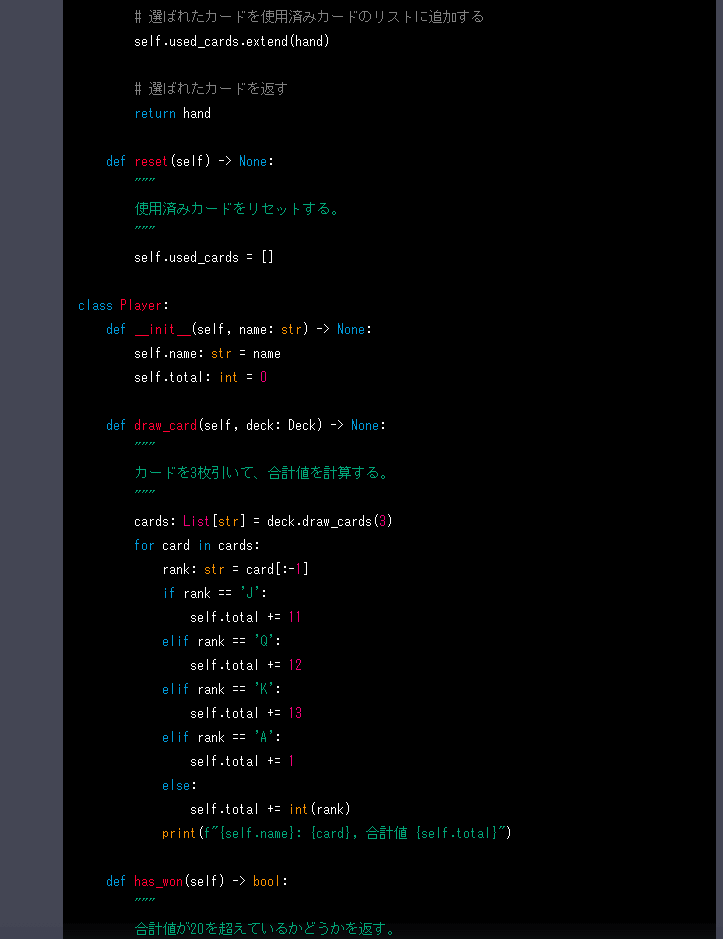Click the 'def reset(self) -> None:' line
723x939 pixels.
[190, 162]
